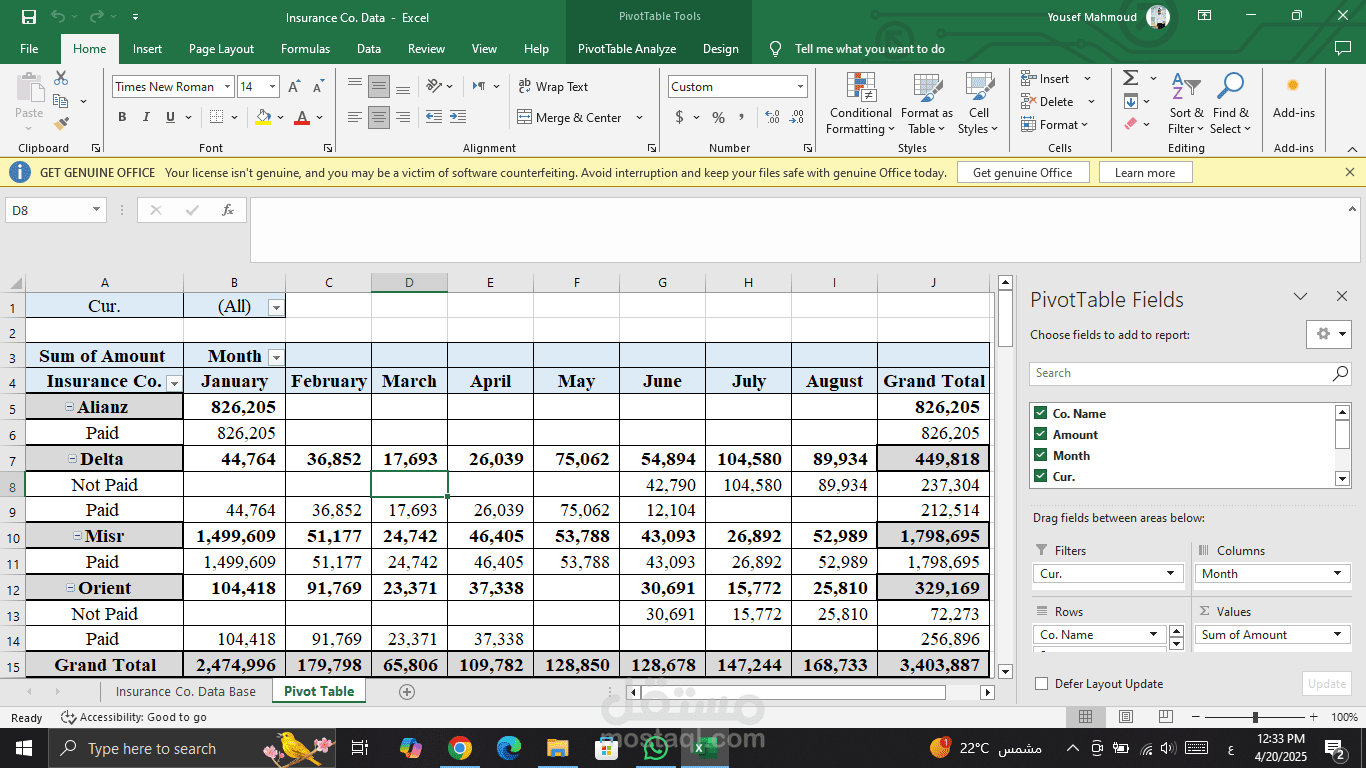Click the Insert Function fx icon

point(228,210)
